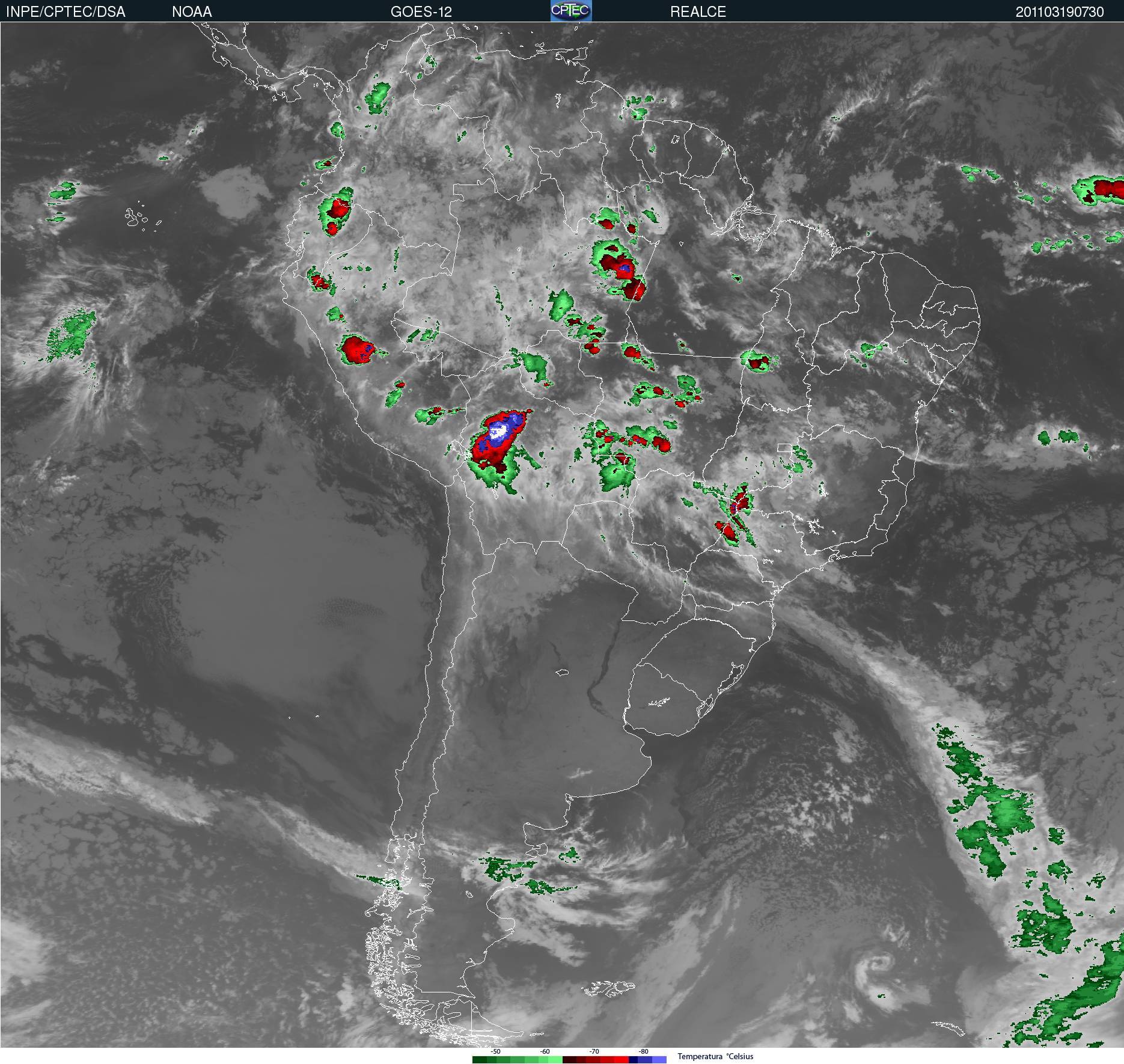
Task: Click the -80 legend label
Action: [x=644, y=1051]
